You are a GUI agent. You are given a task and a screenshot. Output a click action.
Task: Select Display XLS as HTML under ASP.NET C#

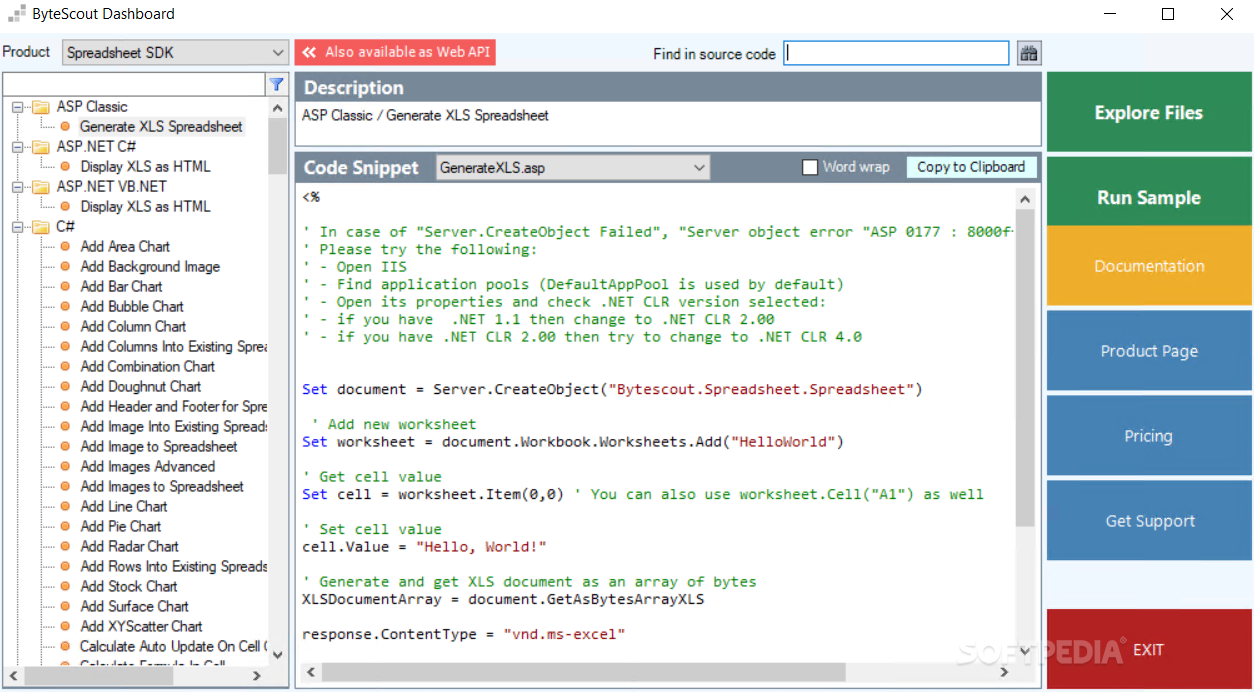[145, 167]
